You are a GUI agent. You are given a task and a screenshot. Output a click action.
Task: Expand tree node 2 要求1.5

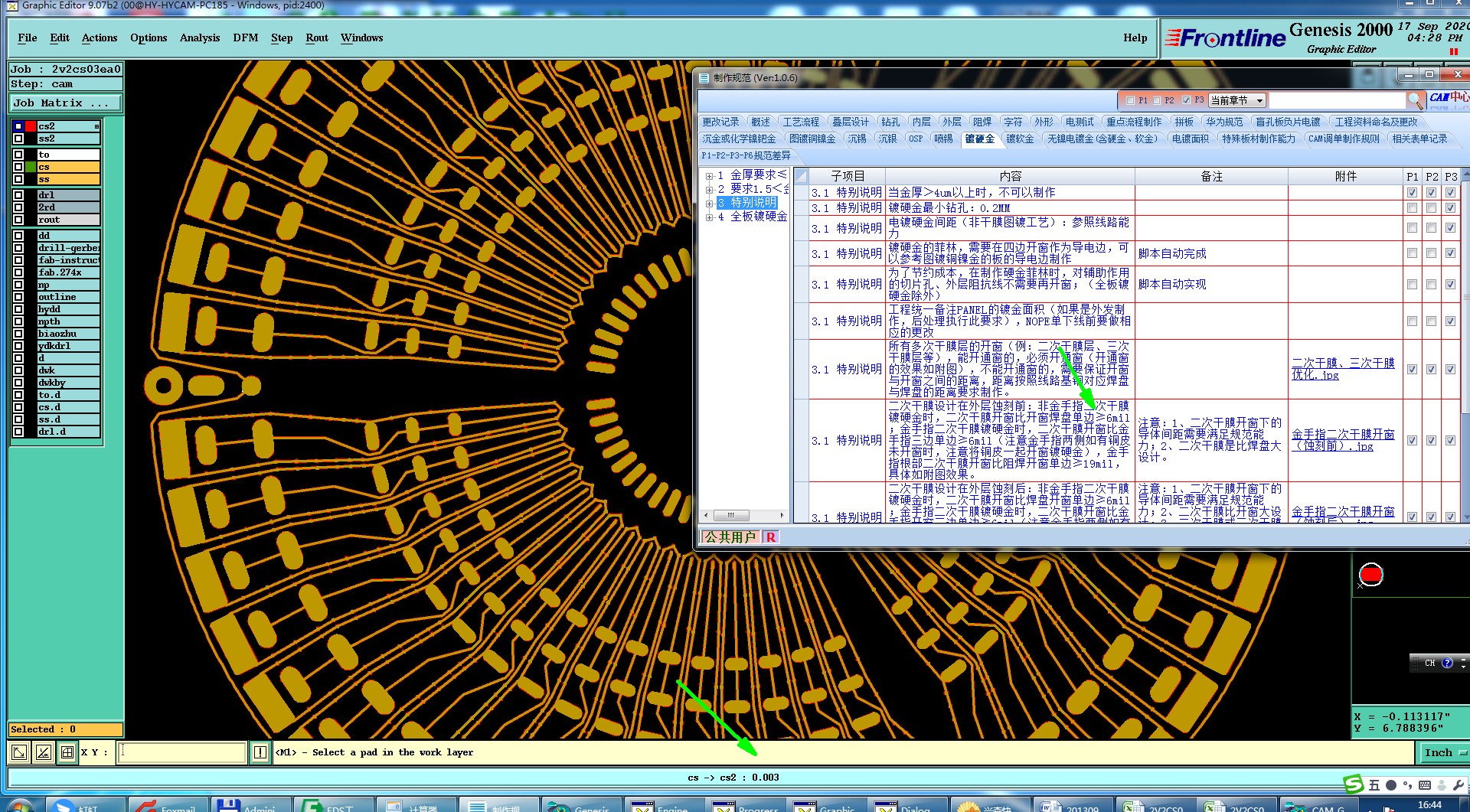tap(709, 190)
